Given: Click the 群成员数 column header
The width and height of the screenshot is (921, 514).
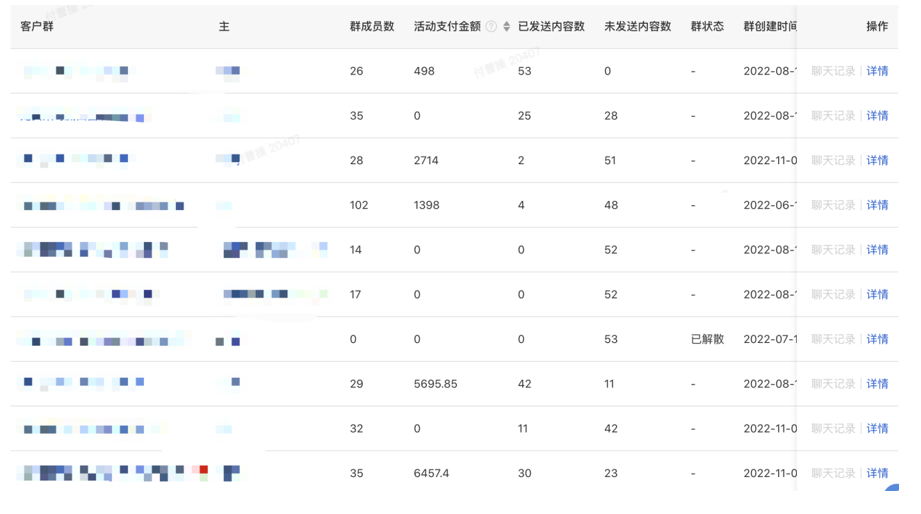Looking at the screenshot, I should pos(372,27).
